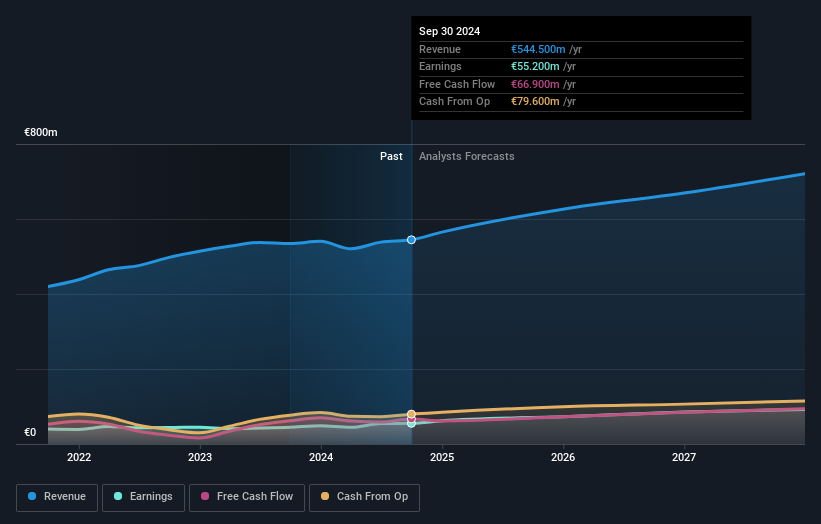Click the blue Revenue data point marker
821x524 pixels.
(411, 240)
